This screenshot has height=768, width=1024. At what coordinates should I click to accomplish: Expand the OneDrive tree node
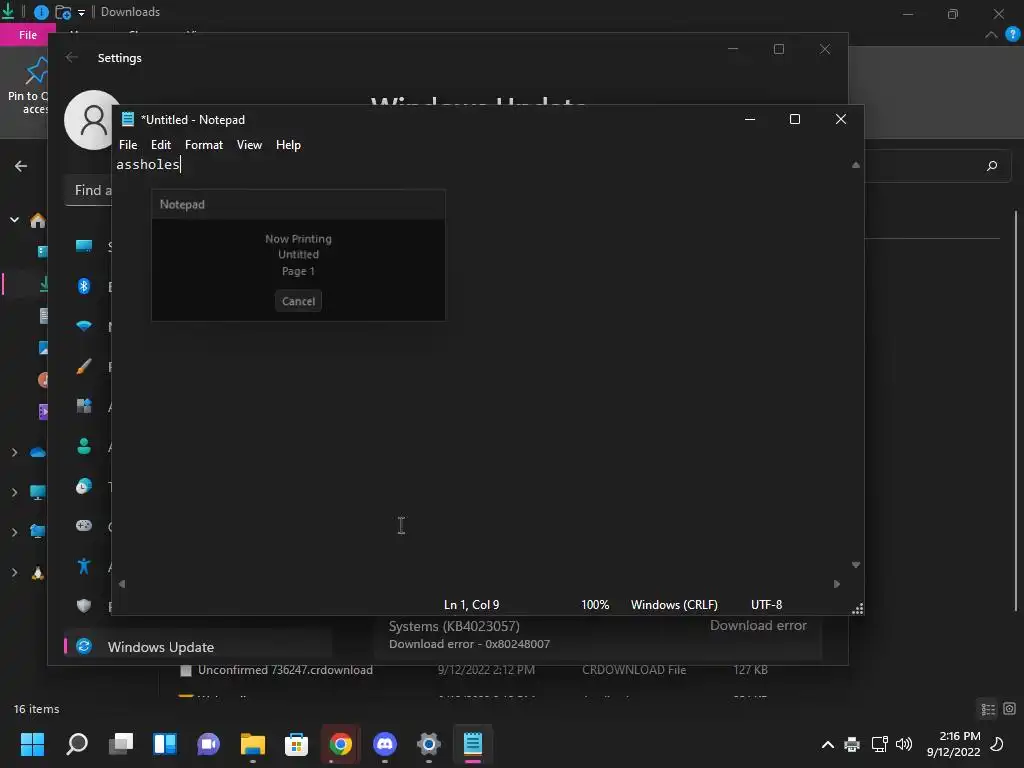click(x=14, y=452)
